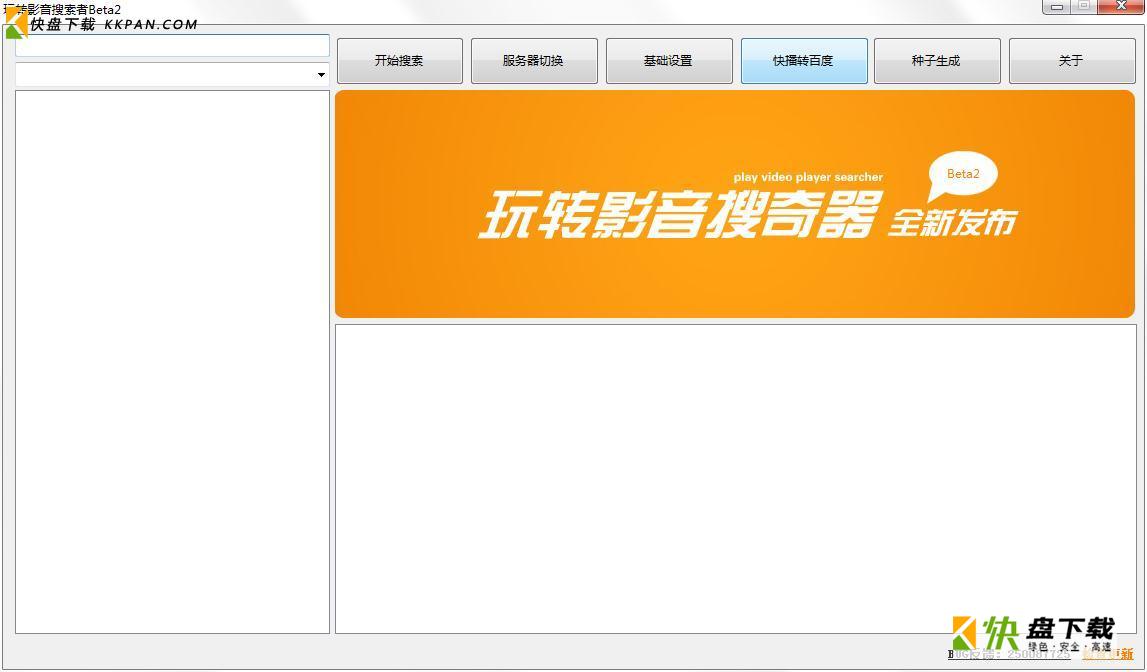Screen dimensions: 1147x672
Task: Close the application window
Action: (x=1121, y=7)
